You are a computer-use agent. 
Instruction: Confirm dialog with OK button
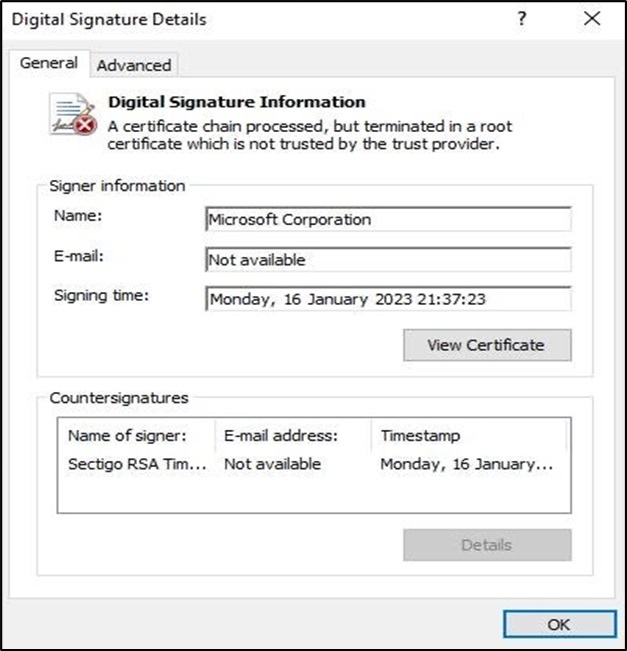click(x=559, y=624)
